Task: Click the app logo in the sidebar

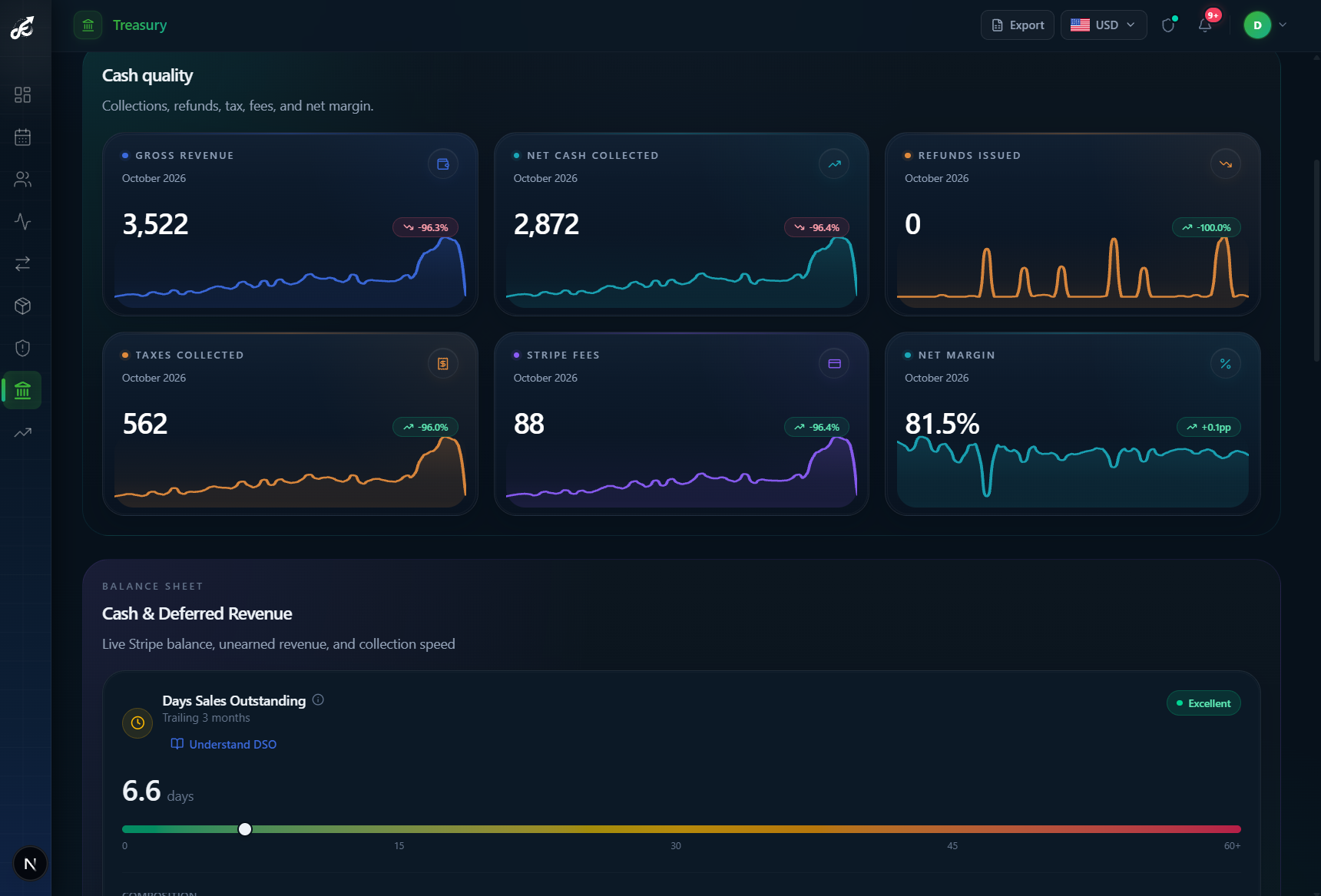Action: click(22, 28)
